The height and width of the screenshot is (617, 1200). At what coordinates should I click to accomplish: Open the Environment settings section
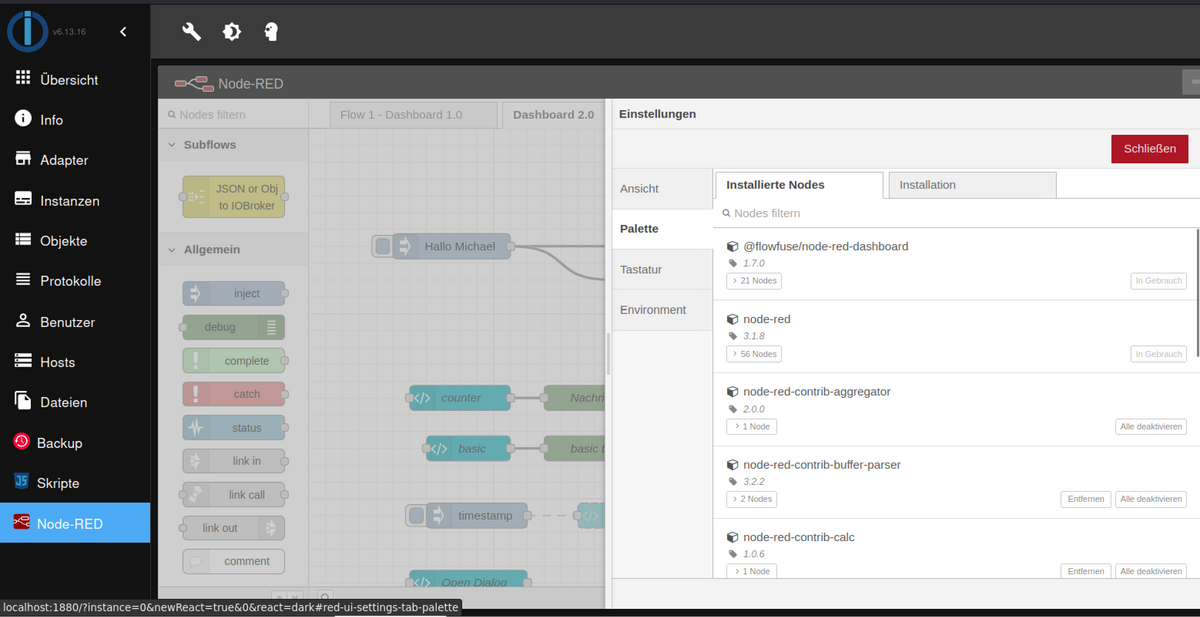click(x=661, y=310)
